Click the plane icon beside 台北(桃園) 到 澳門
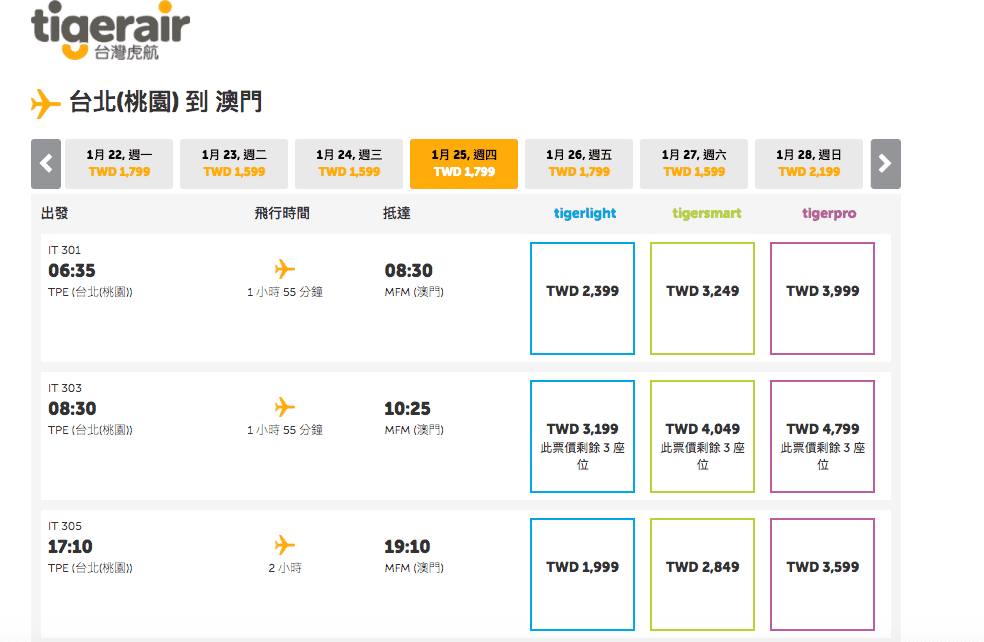Viewport: 984px width, 642px height. click(x=45, y=103)
